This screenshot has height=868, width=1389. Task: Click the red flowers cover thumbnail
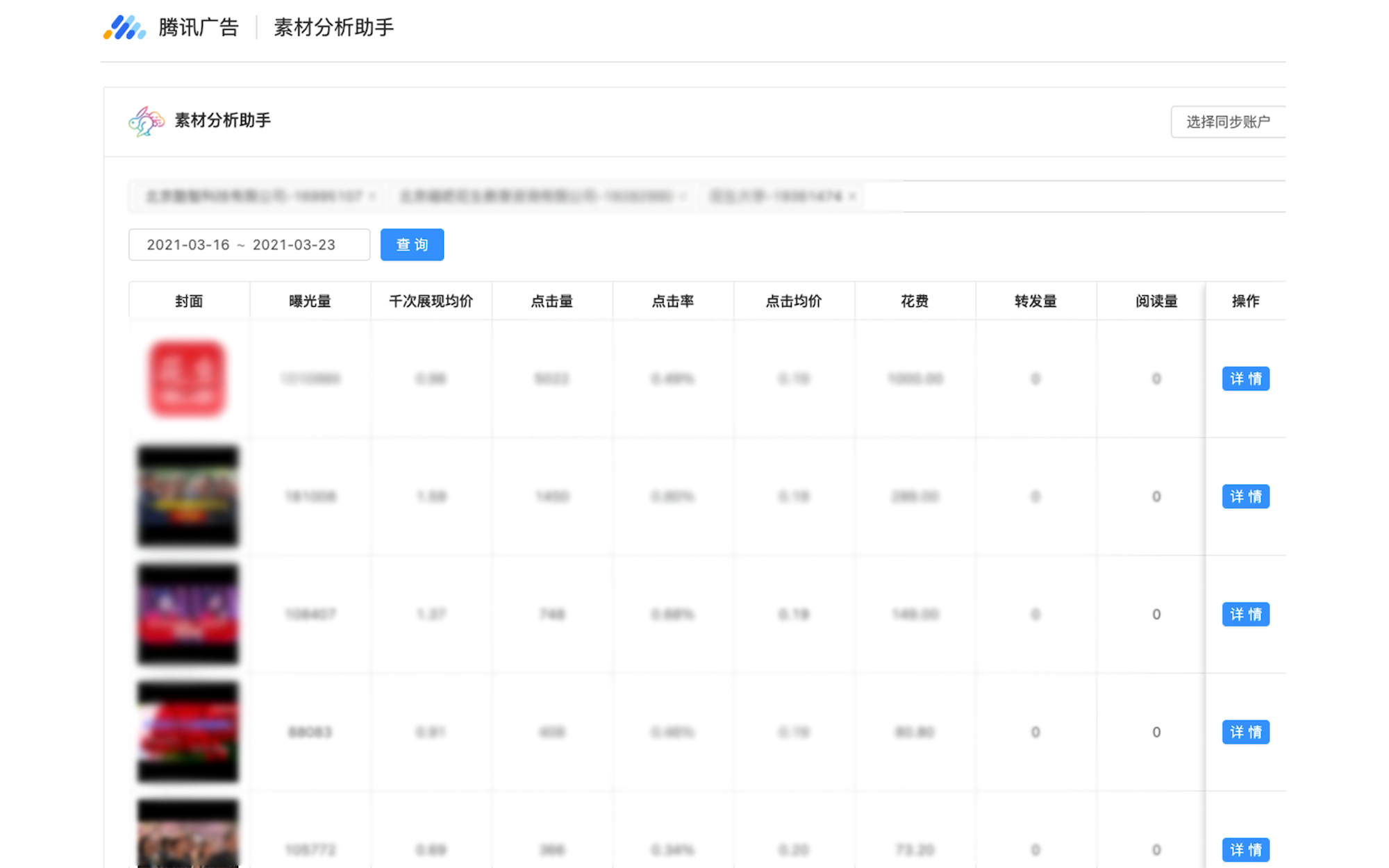[x=188, y=732]
